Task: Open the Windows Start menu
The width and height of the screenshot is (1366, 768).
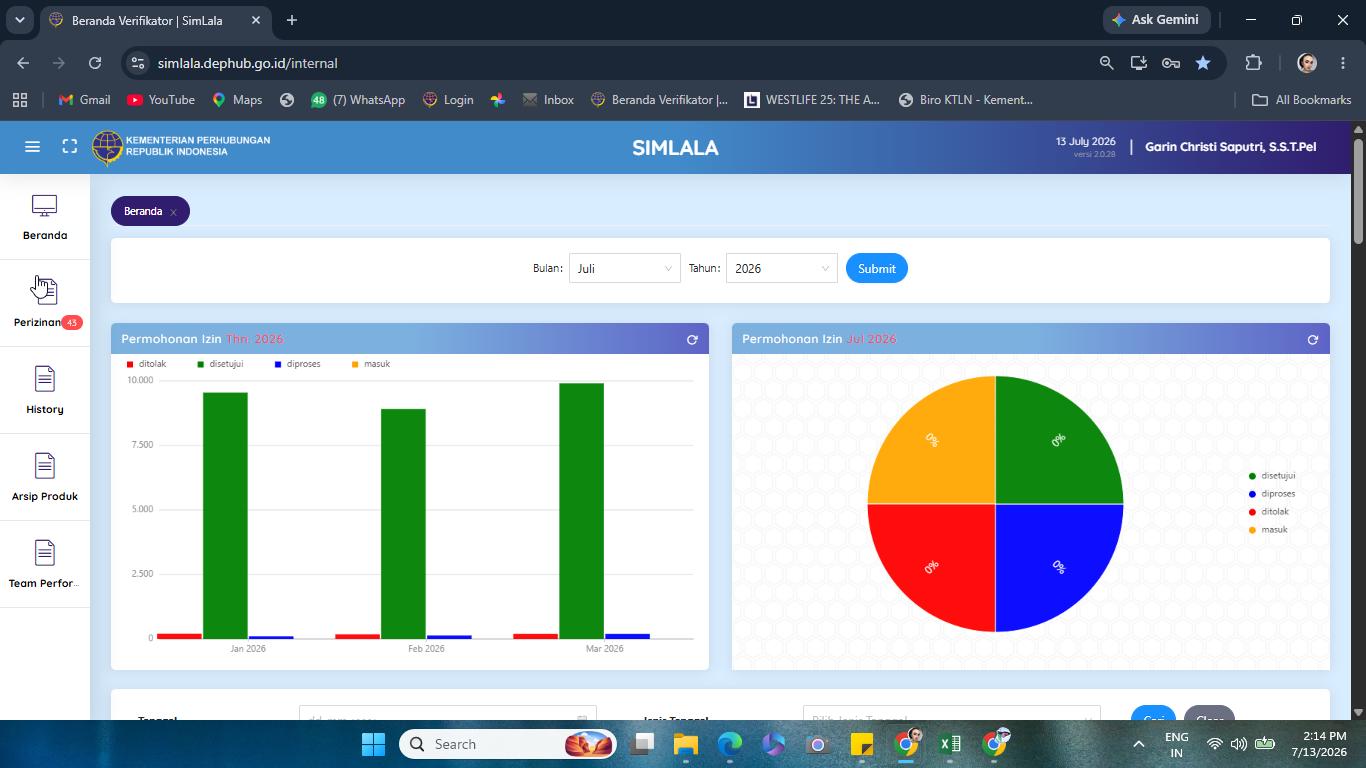Action: 373,744
